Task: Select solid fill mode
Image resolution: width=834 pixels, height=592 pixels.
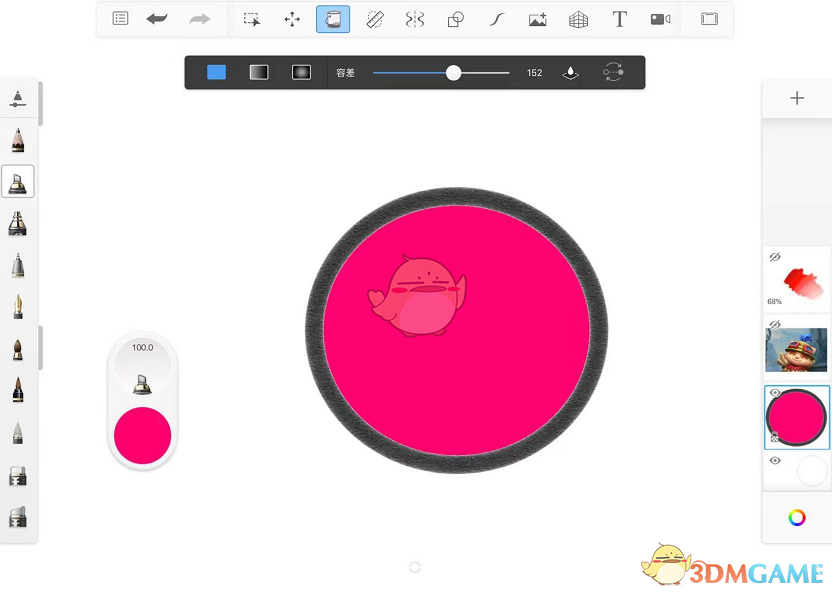Action: 217,72
